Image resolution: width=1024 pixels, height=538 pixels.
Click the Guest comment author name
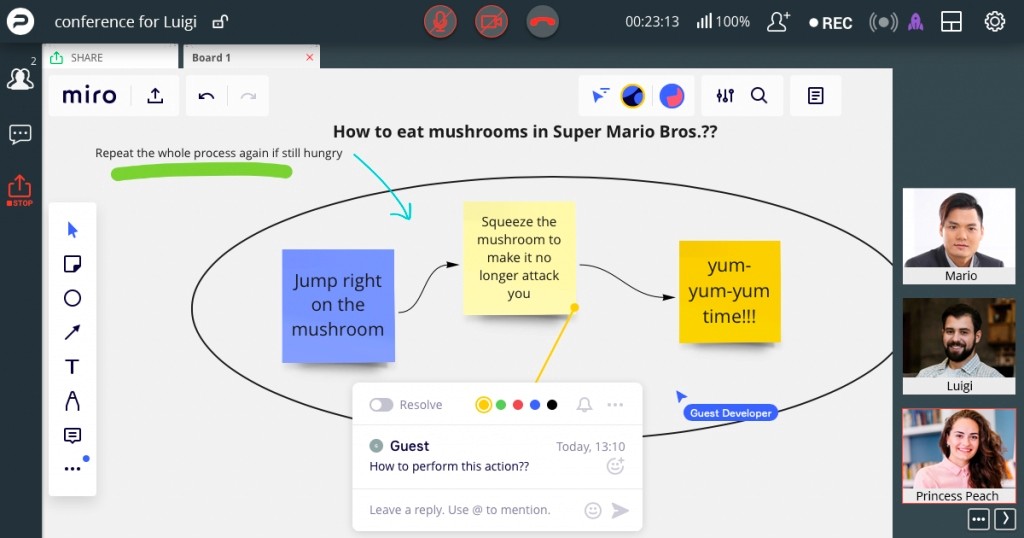(409, 446)
